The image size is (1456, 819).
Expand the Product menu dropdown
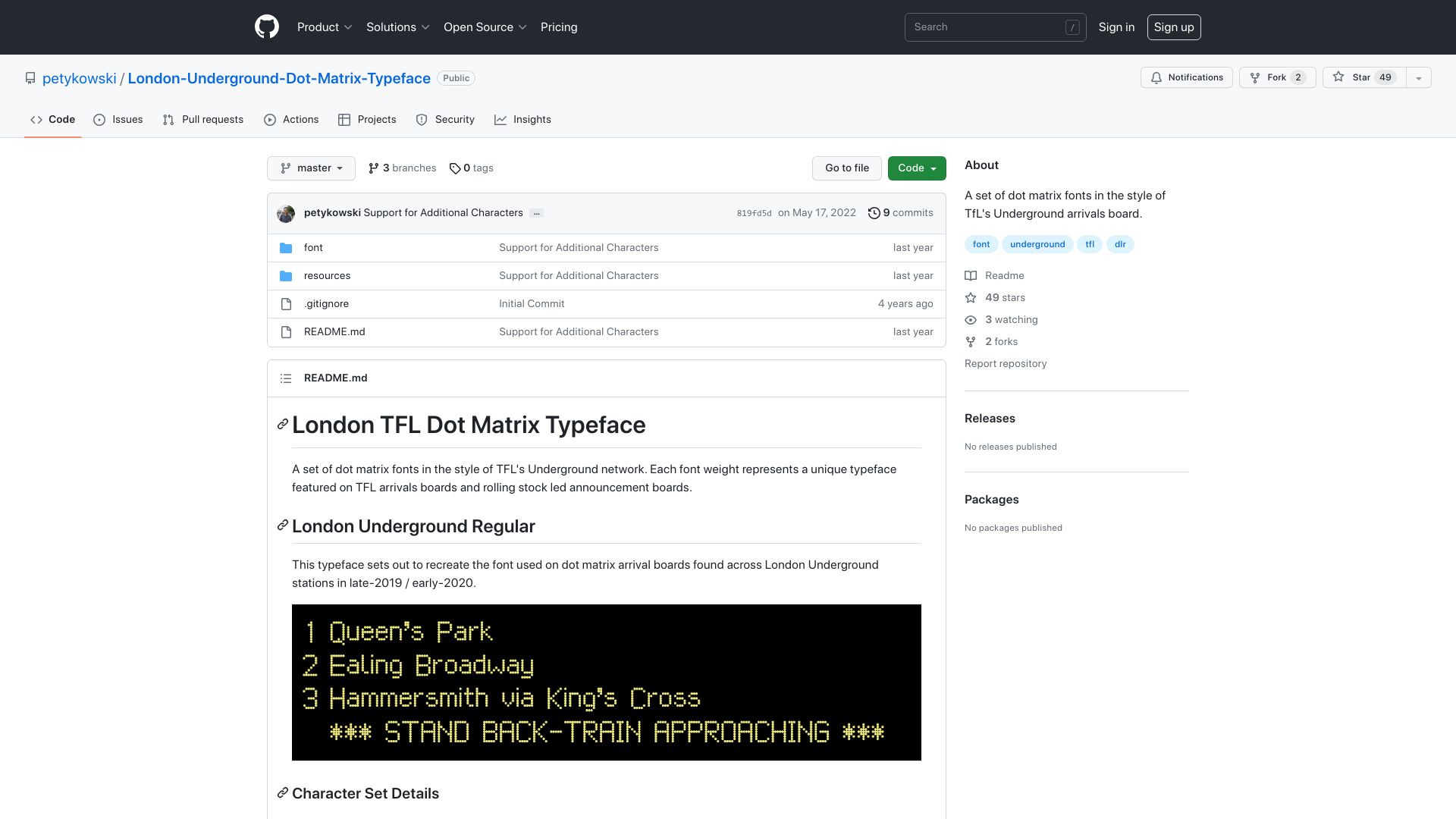[x=325, y=27]
